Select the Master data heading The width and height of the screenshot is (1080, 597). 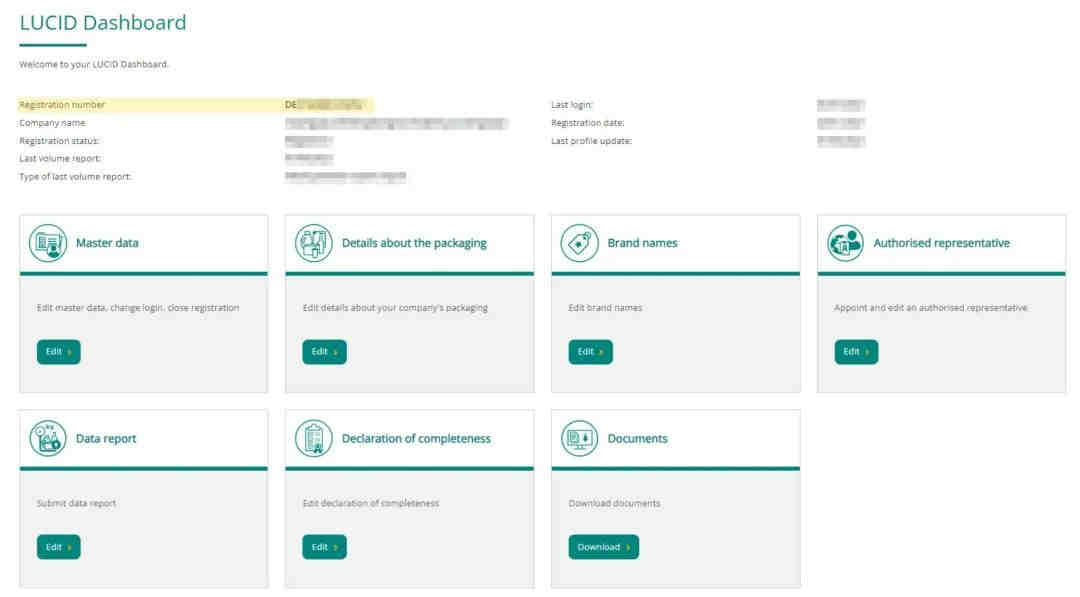point(107,243)
